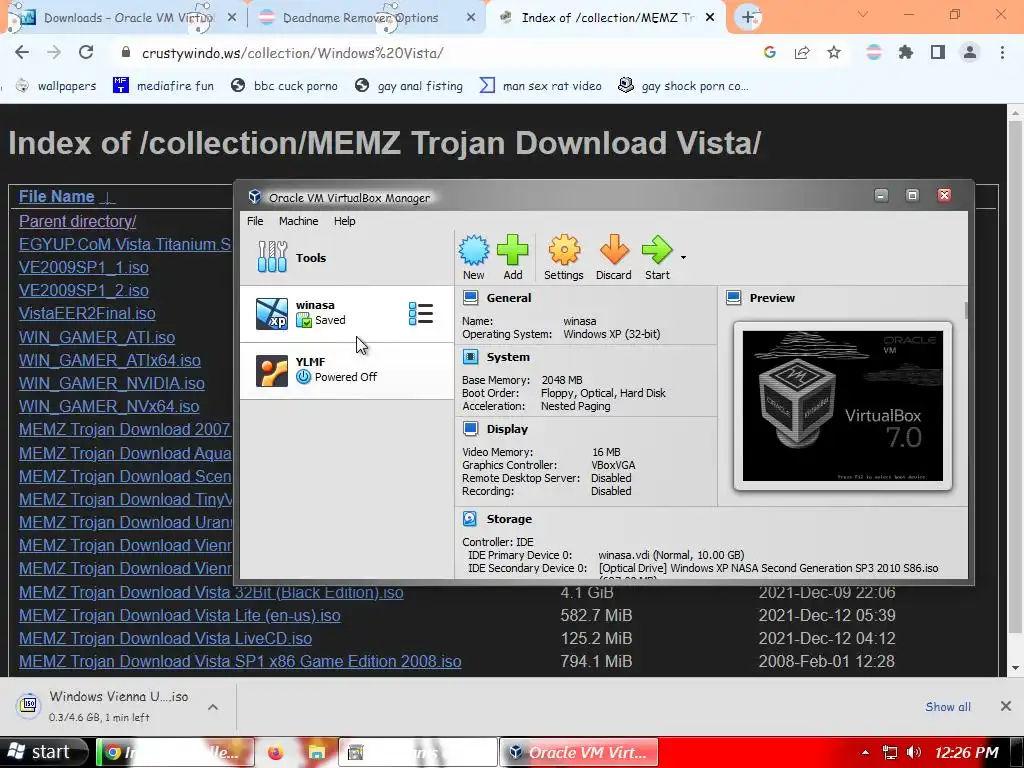Go back in browser history
Viewport: 1024px width, 768px height.
[x=22, y=52]
